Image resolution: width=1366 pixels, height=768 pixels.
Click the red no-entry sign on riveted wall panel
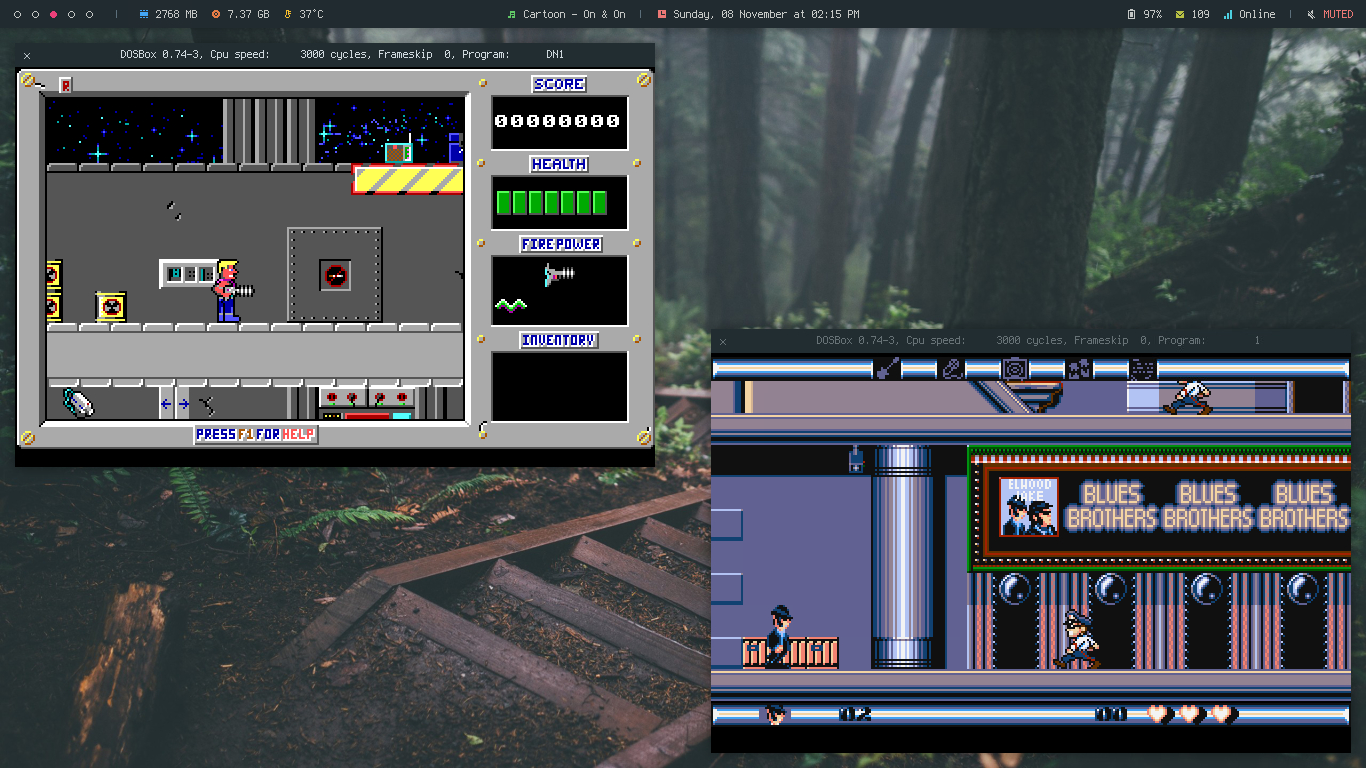click(335, 275)
